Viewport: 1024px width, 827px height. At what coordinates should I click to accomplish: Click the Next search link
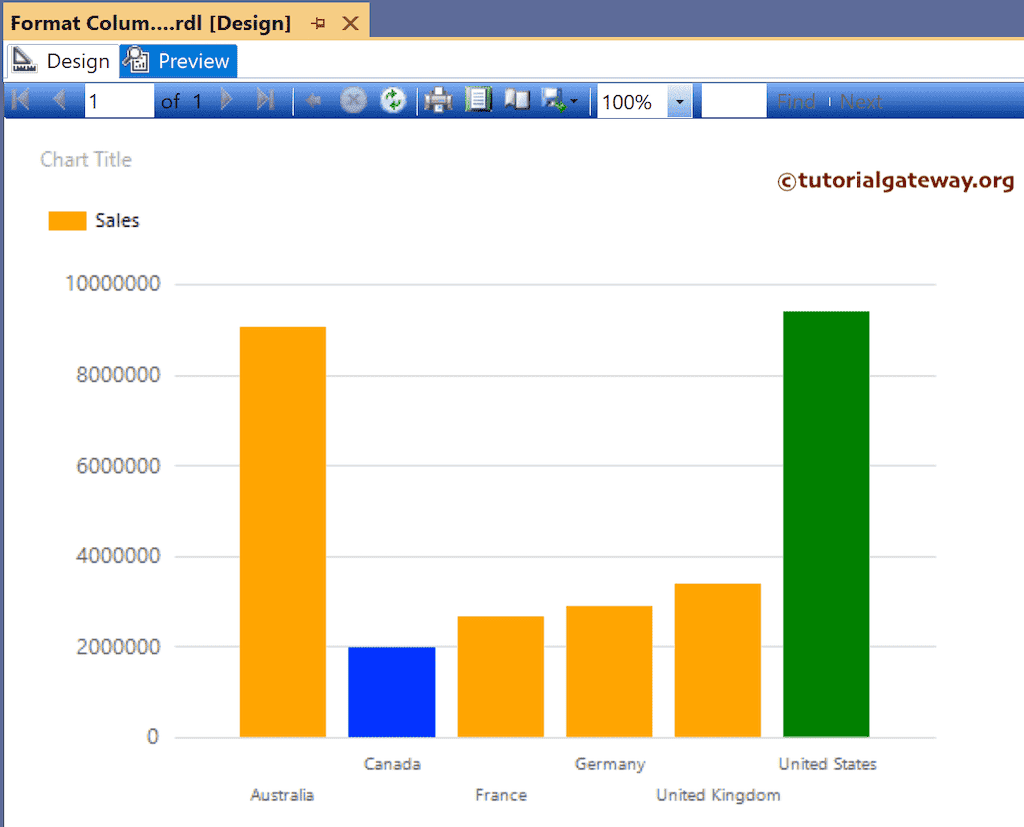[x=862, y=100]
